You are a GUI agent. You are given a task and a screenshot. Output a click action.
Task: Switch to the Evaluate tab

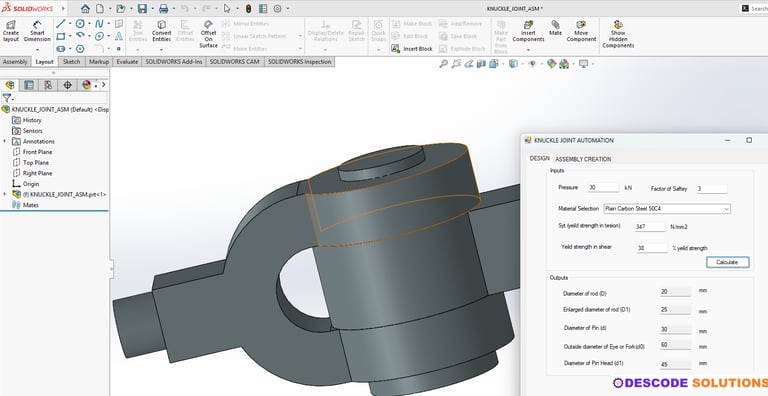(x=127, y=62)
